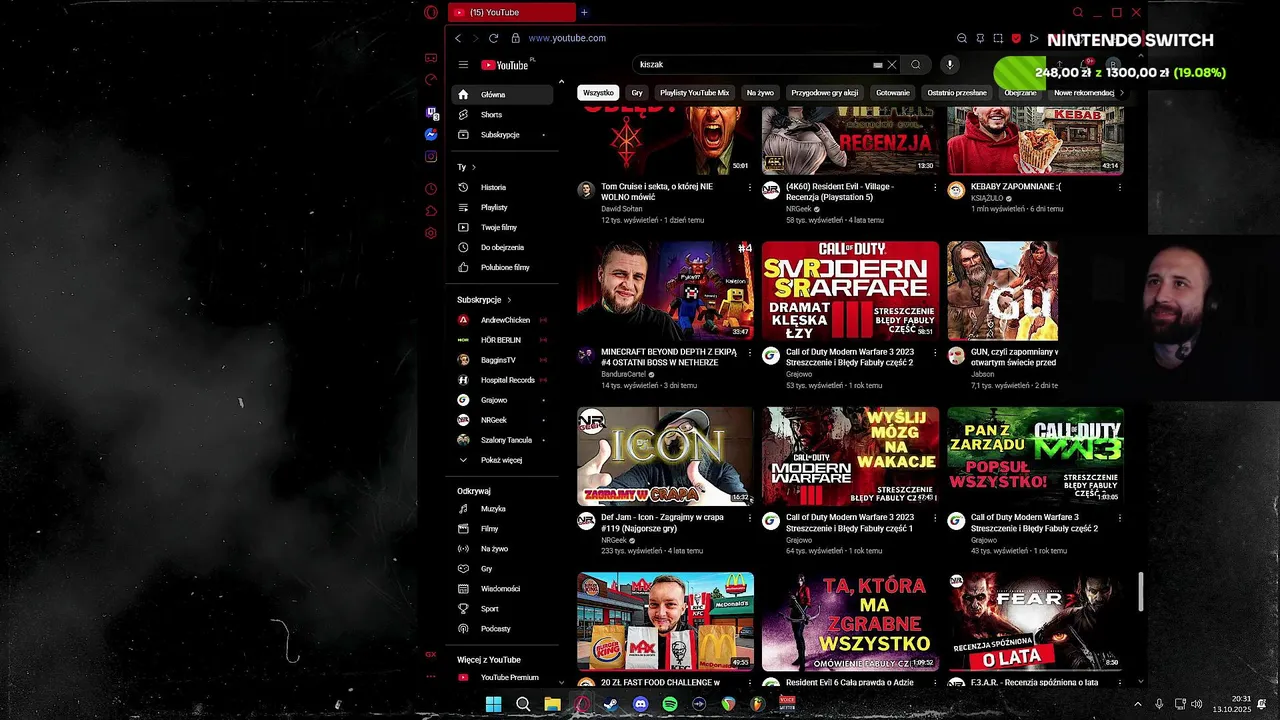Expand the Subskrypcje section header
The height and width of the screenshot is (720, 1280).
tap(484, 300)
